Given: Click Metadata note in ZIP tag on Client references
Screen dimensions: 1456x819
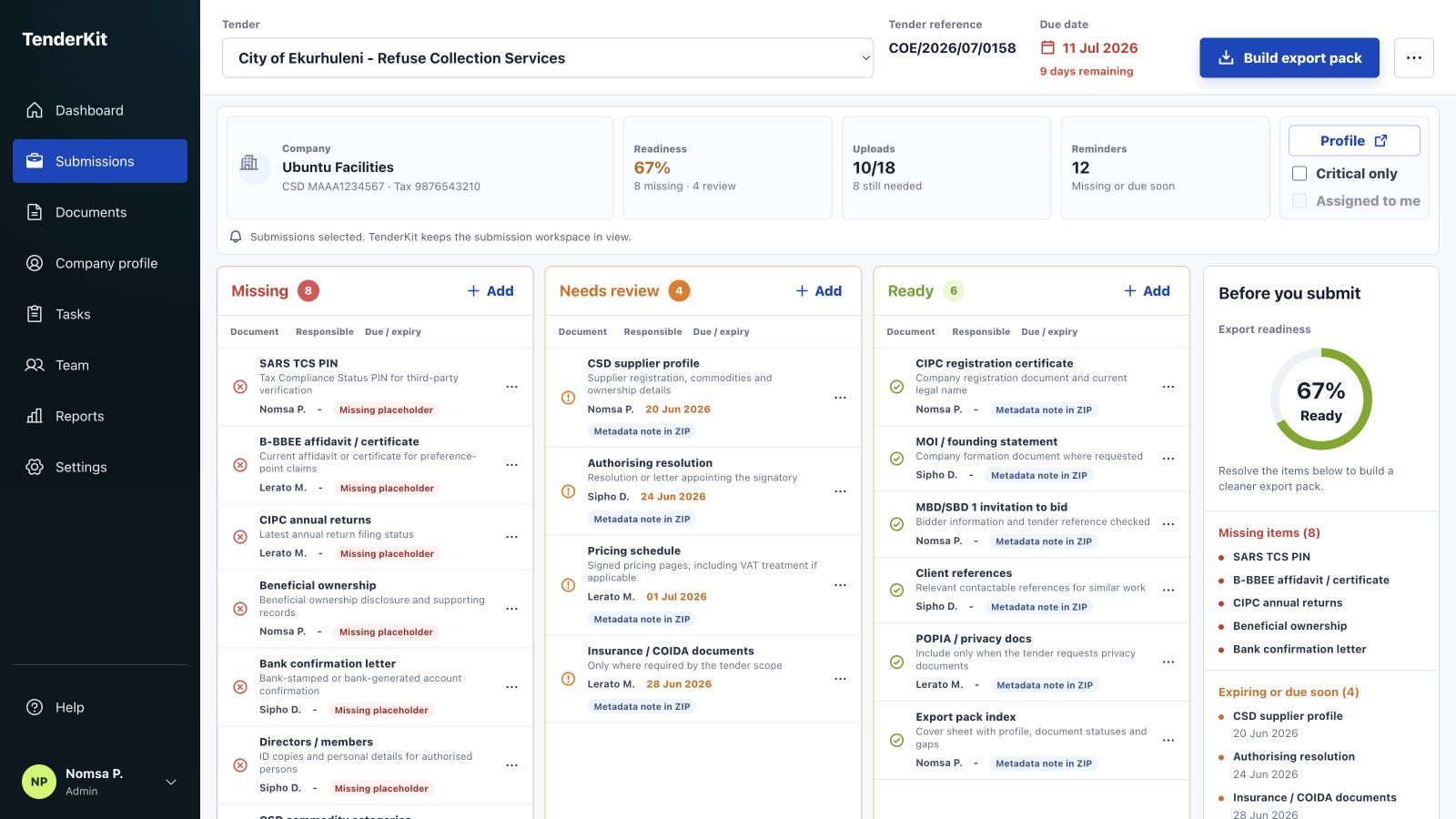Looking at the screenshot, I should (1038, 607).
